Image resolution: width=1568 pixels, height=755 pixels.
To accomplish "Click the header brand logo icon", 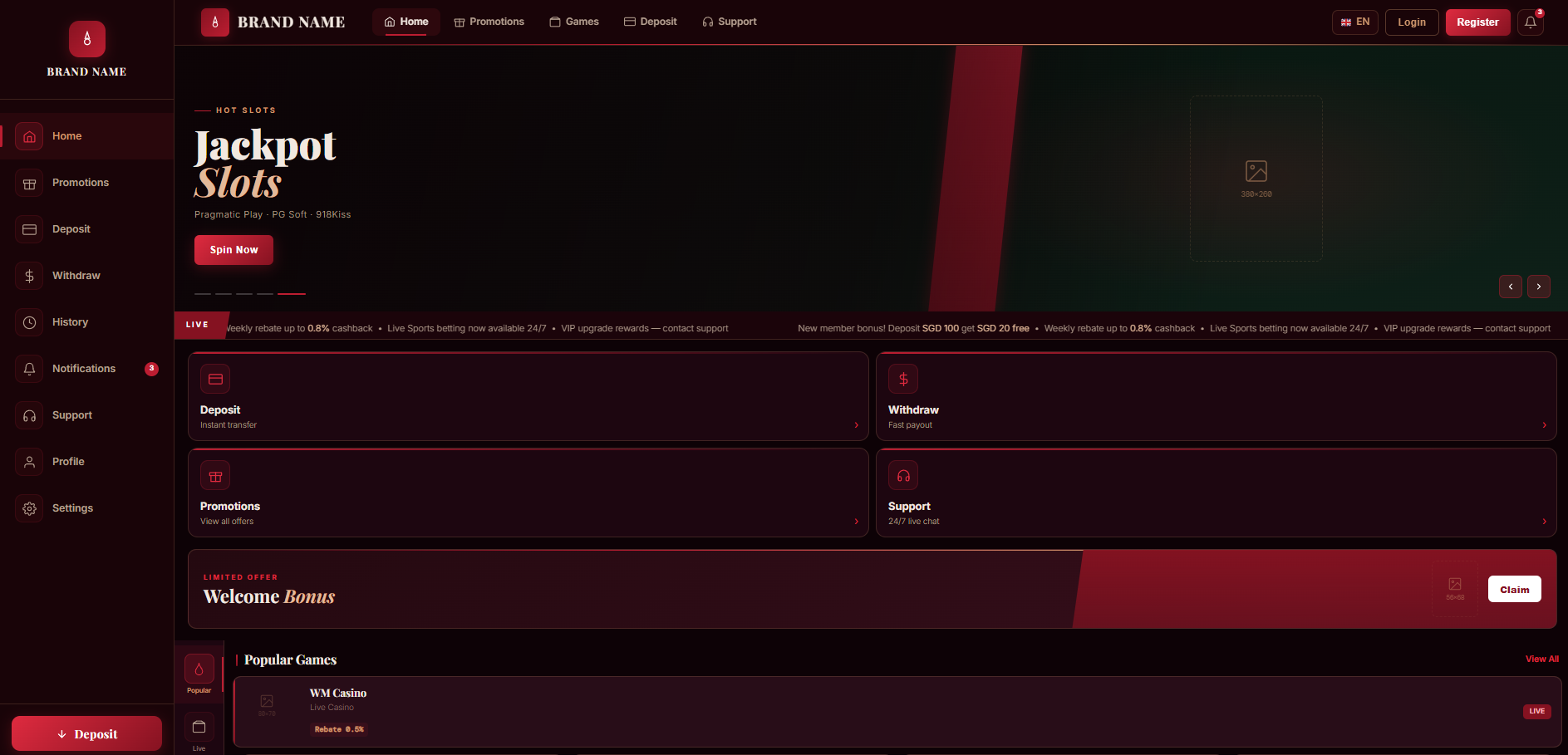I will click(215, 22).
